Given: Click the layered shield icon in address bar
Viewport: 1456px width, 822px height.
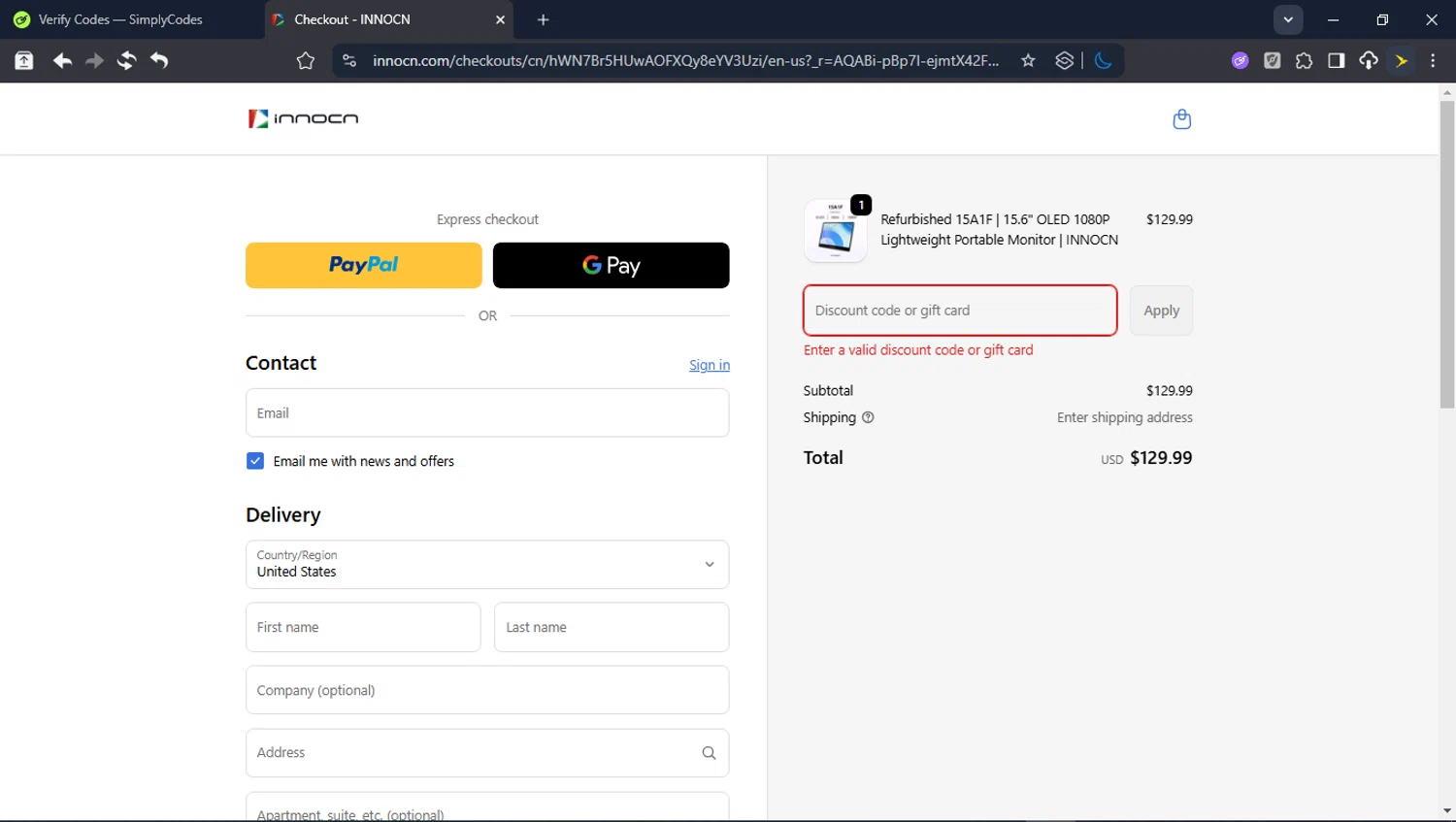Looking at the screenshot, I should (x=1065, y=61).
